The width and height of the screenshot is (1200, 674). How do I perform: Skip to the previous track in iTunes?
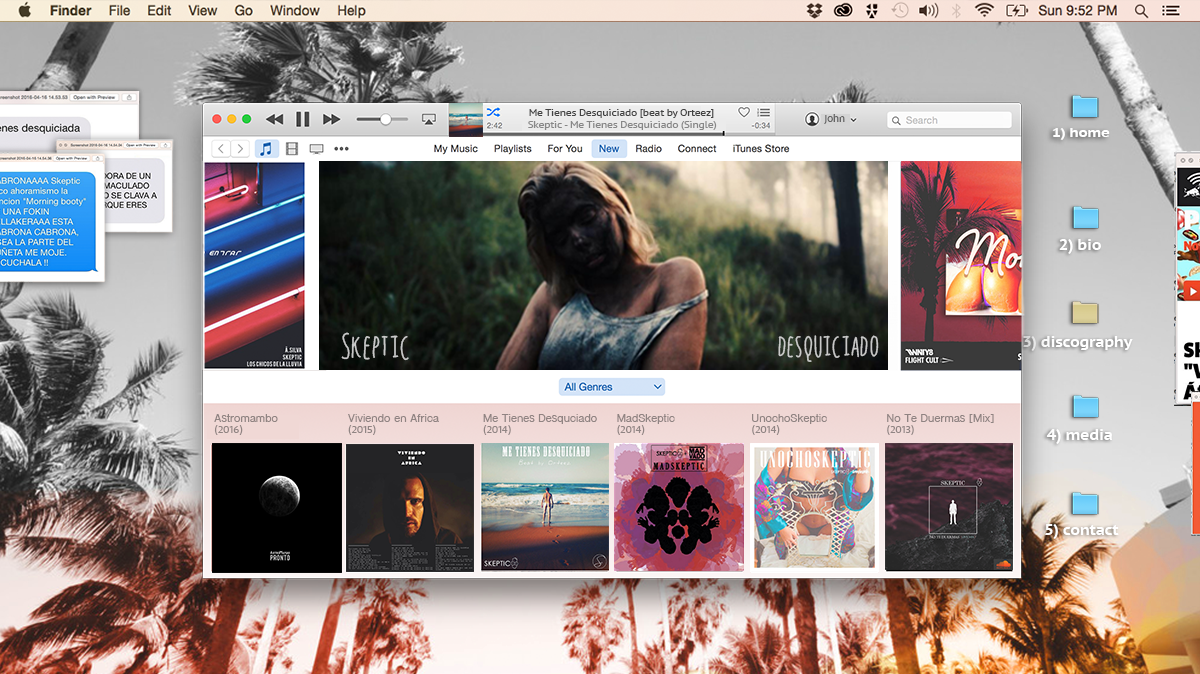274,119
